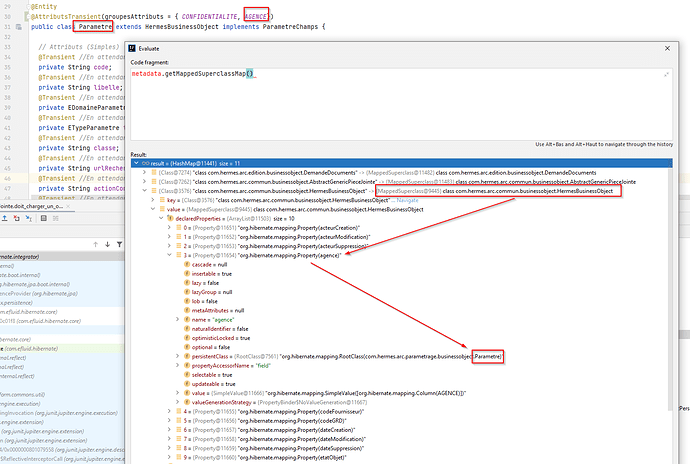Expand property 7 dateModification

click(x=169, y=439)
